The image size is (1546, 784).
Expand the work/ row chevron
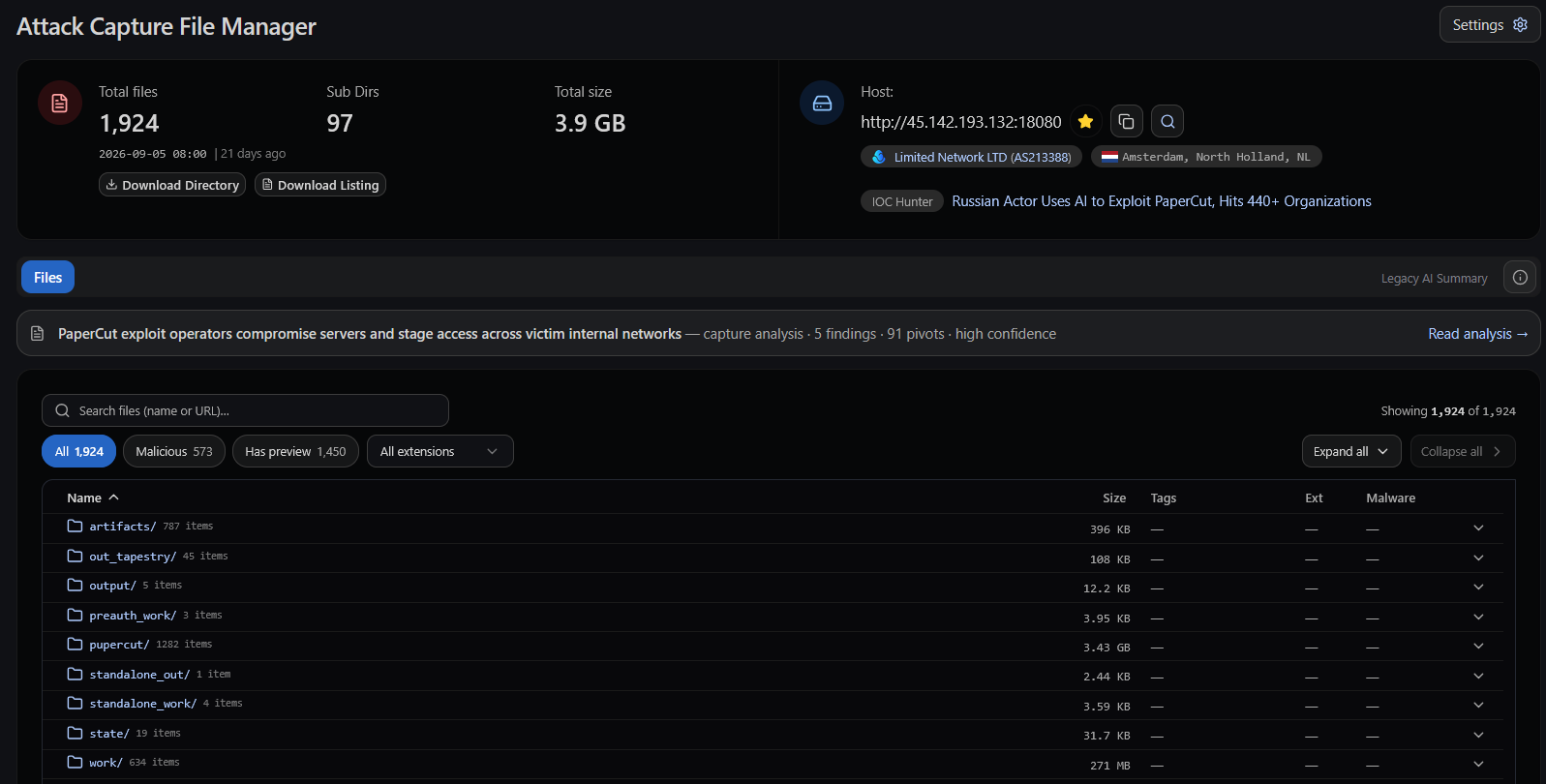click(1478, 764)
